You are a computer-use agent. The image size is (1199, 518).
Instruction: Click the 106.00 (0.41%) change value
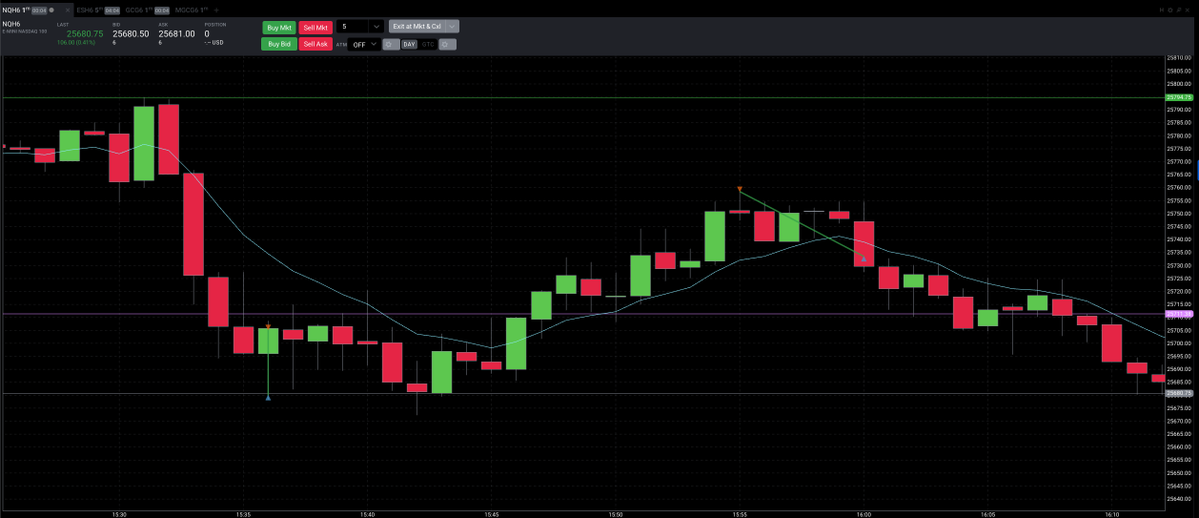[76, 43]
